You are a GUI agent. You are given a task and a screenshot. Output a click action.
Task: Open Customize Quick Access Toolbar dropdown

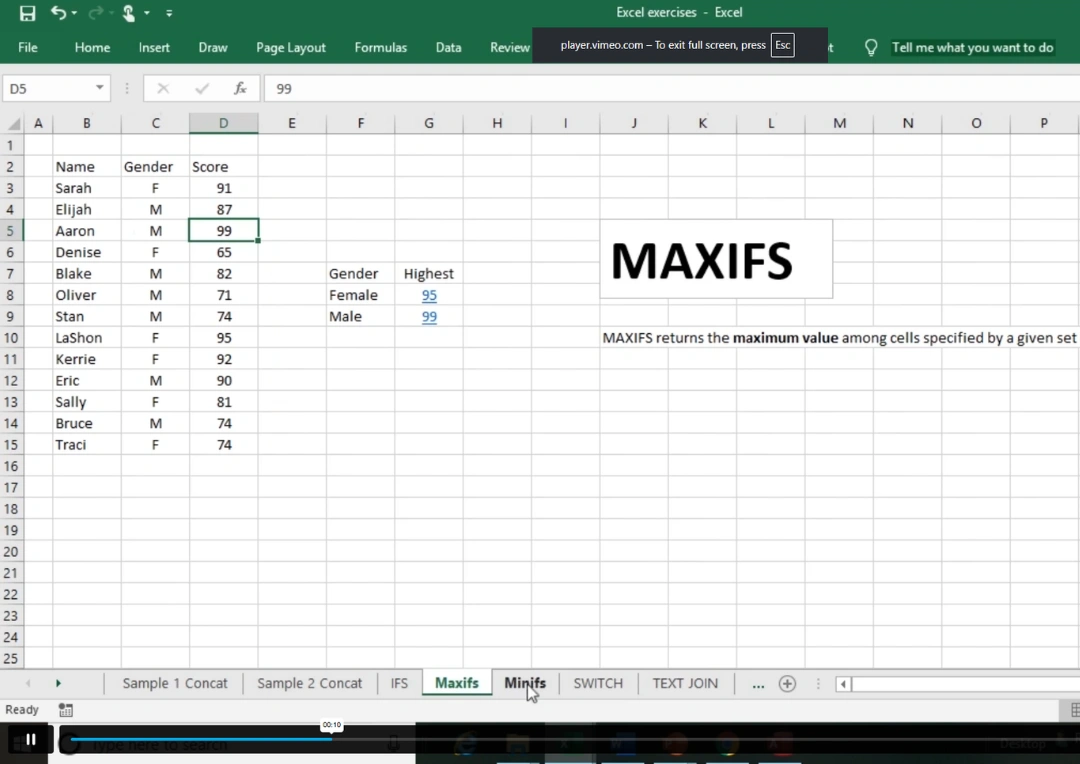click(169, 13)
